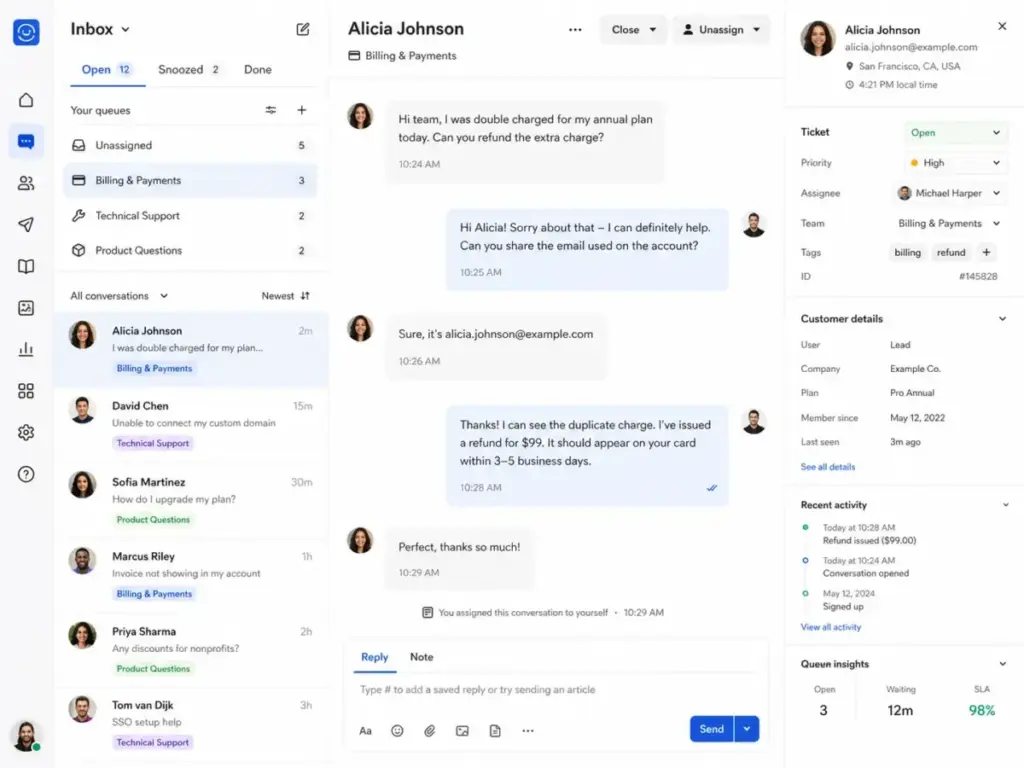Click the billing tag

907,252
